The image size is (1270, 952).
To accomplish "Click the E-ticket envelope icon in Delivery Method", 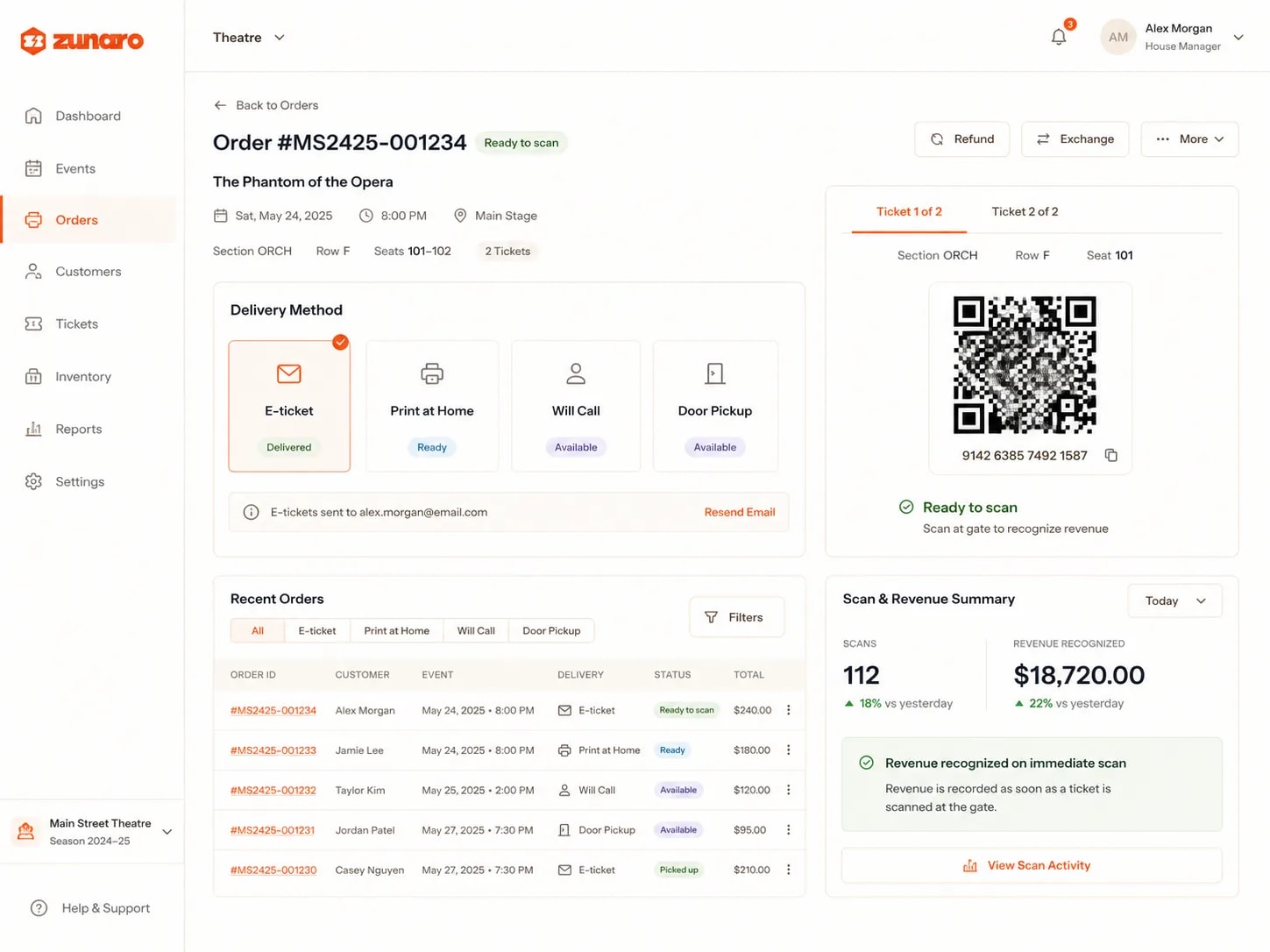I will click(288, 373).
